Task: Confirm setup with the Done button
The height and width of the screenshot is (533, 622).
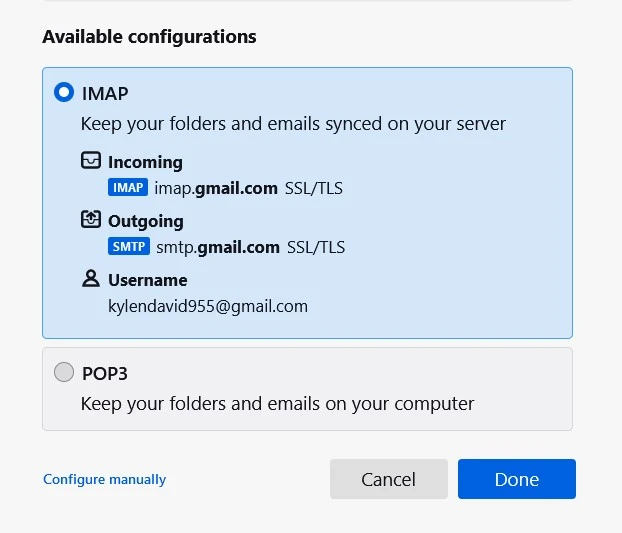Action: [x=516, y=479]
